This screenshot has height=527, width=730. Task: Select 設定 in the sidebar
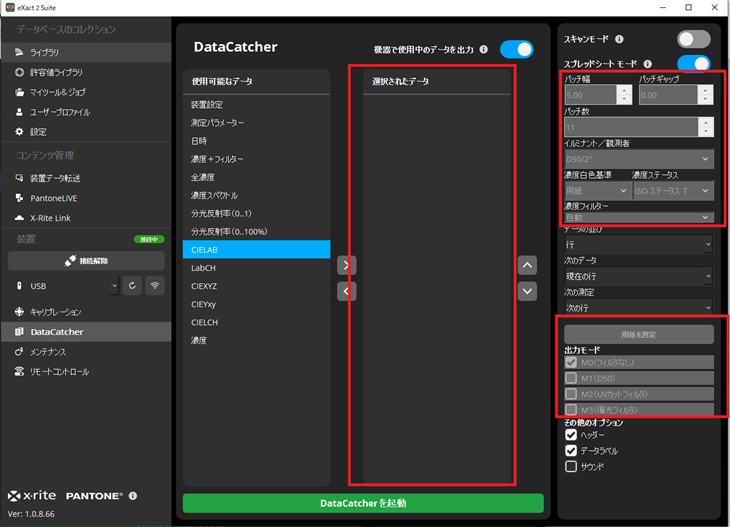86,132
